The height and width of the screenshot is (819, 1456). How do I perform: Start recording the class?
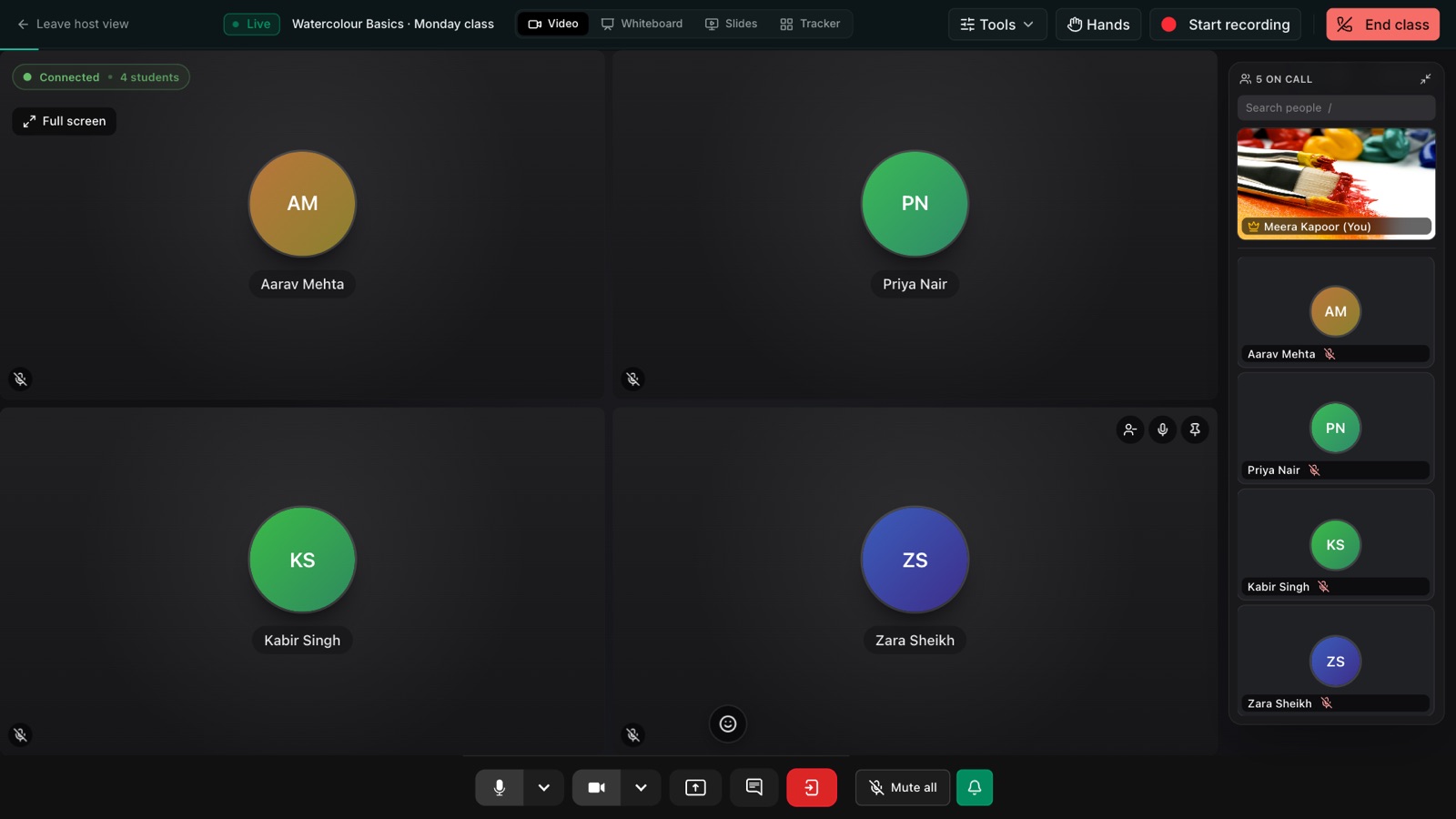tap(1226, 25)
